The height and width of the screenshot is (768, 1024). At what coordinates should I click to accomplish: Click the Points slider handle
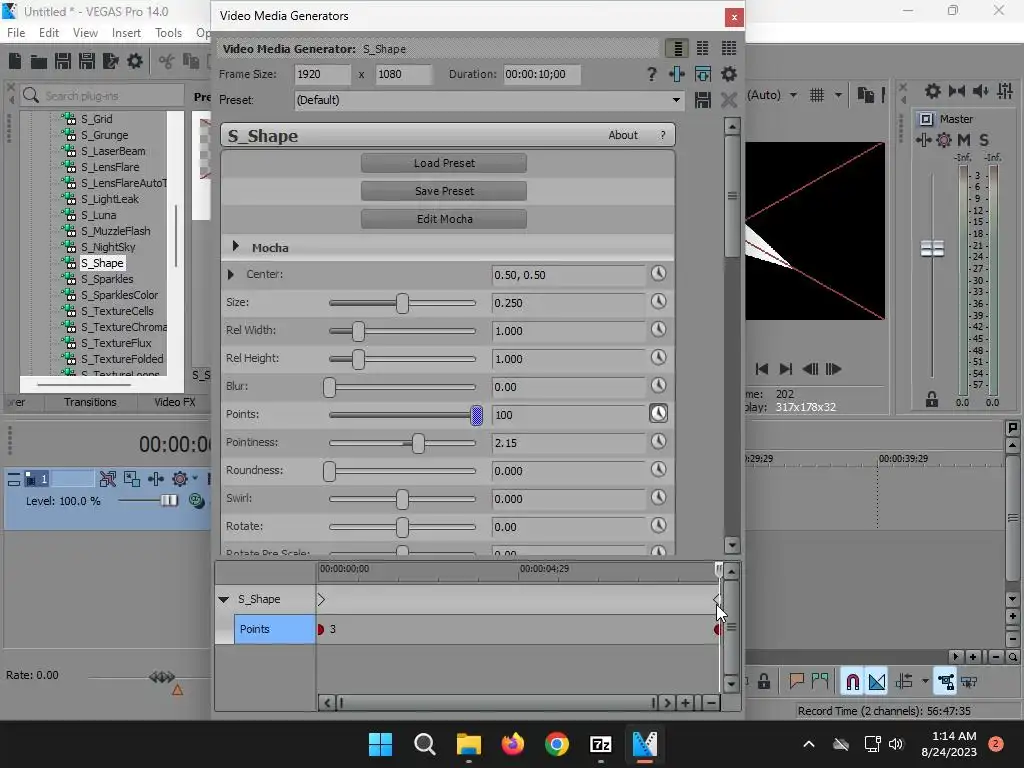pyautogui.click(x=477, y=415)
